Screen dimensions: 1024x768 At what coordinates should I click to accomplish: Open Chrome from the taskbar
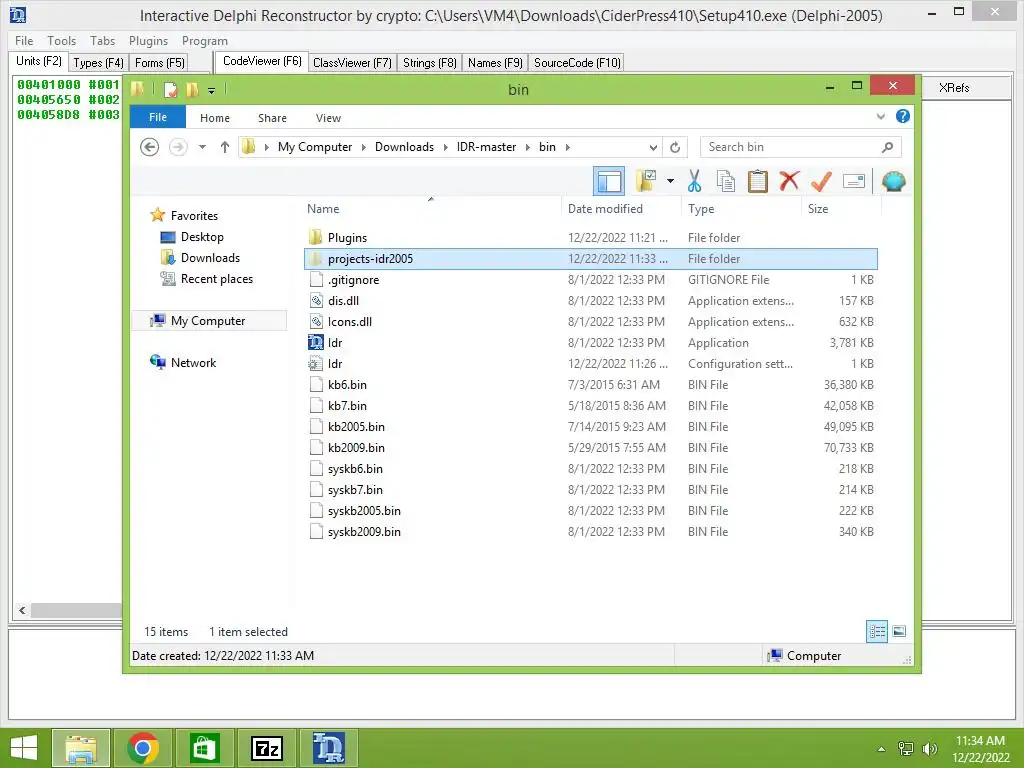pyautogui.click(x=143, y=748)
